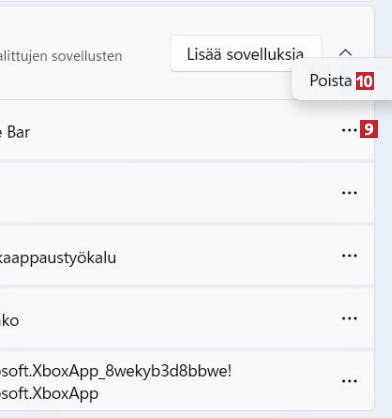
Task: Open three-dot menu on XboxApp entry
Action: pos(349,381)
